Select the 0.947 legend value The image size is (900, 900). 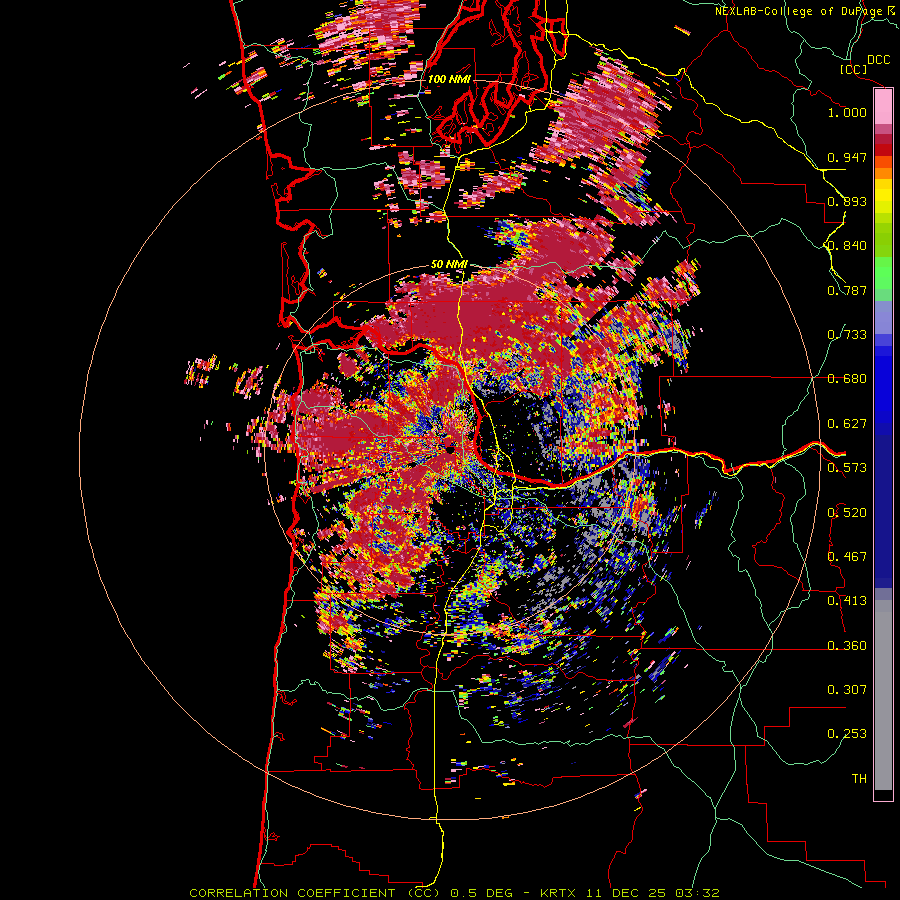(847, 157)
